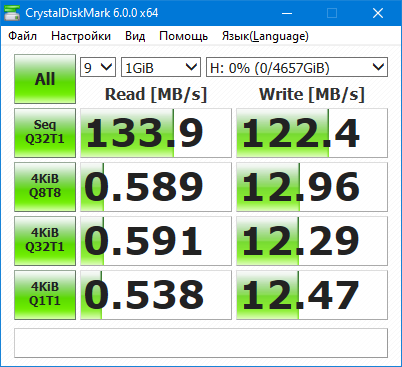Click the 4KiB Q32T1 write value 12.29
This screenshot has height=367, width=402.
point(312,241)
